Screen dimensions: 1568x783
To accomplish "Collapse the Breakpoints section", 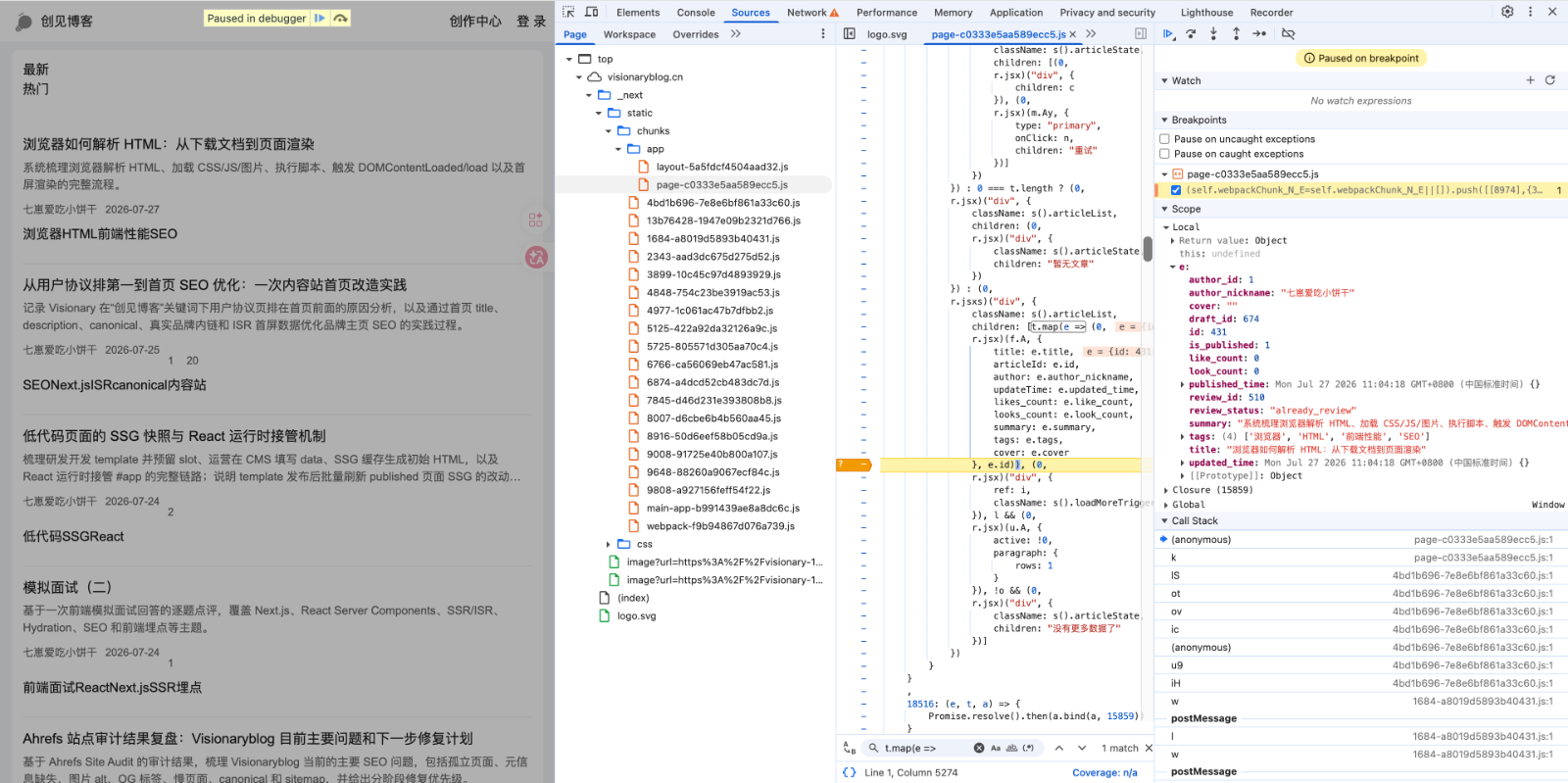I will [1164, 120].
